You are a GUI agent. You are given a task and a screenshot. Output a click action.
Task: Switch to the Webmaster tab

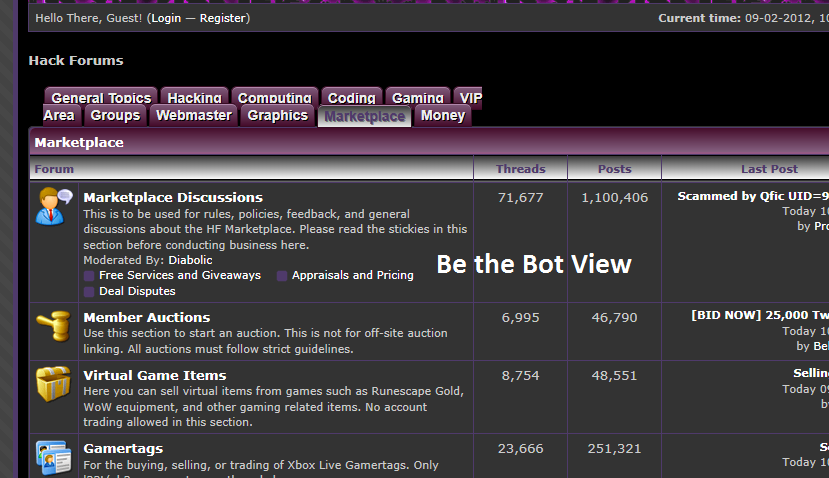tap(194, 115)
